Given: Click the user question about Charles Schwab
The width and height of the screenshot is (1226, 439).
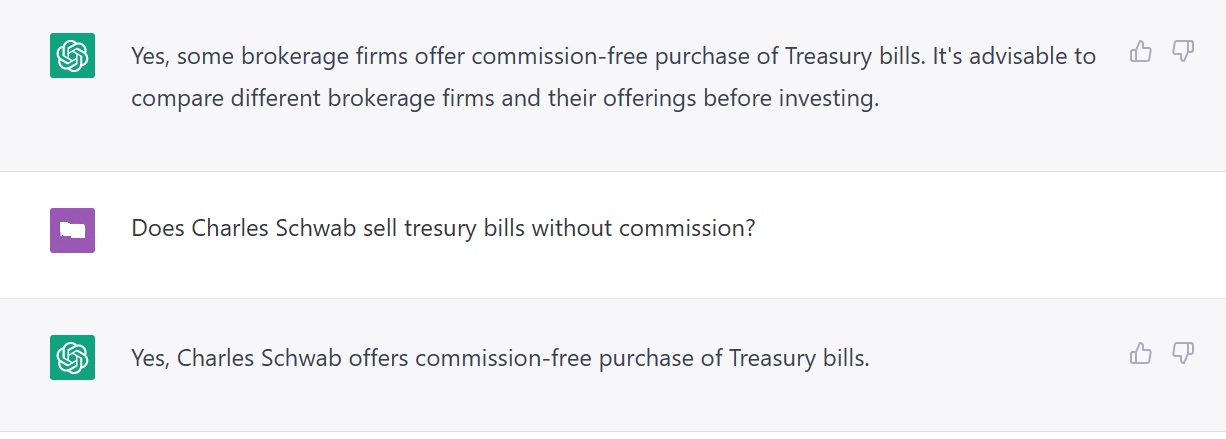Looking at the screenshot, I should tap(443, 229).
